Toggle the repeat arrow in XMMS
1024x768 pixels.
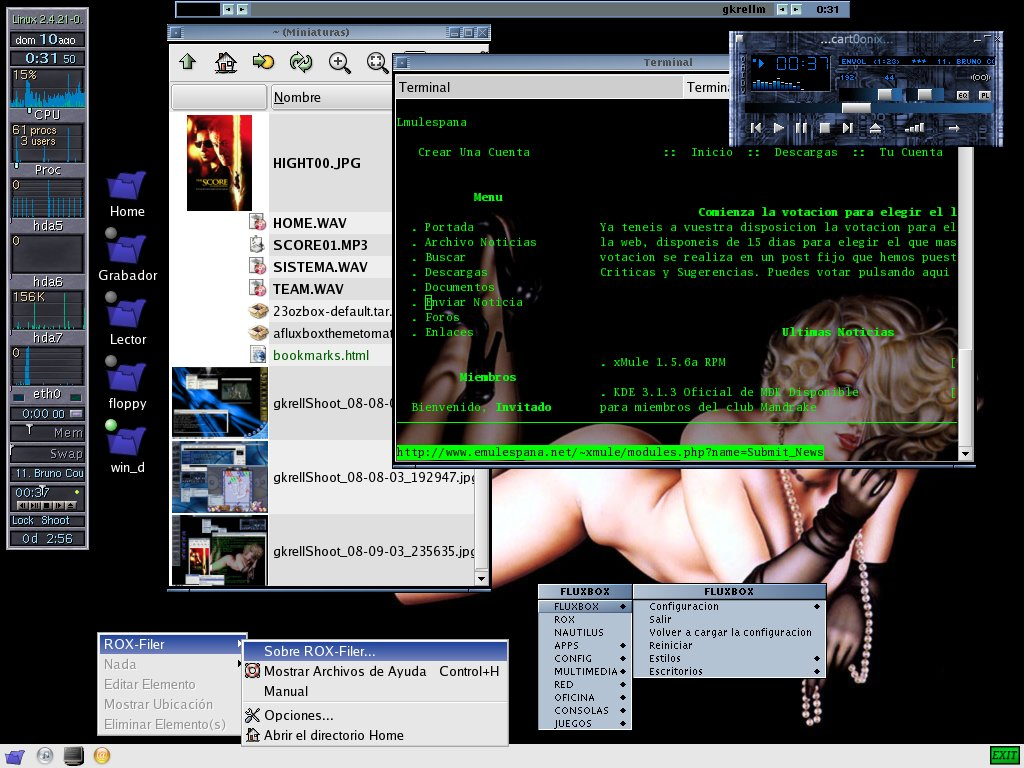pyautogui.click(x=954, y=129)
